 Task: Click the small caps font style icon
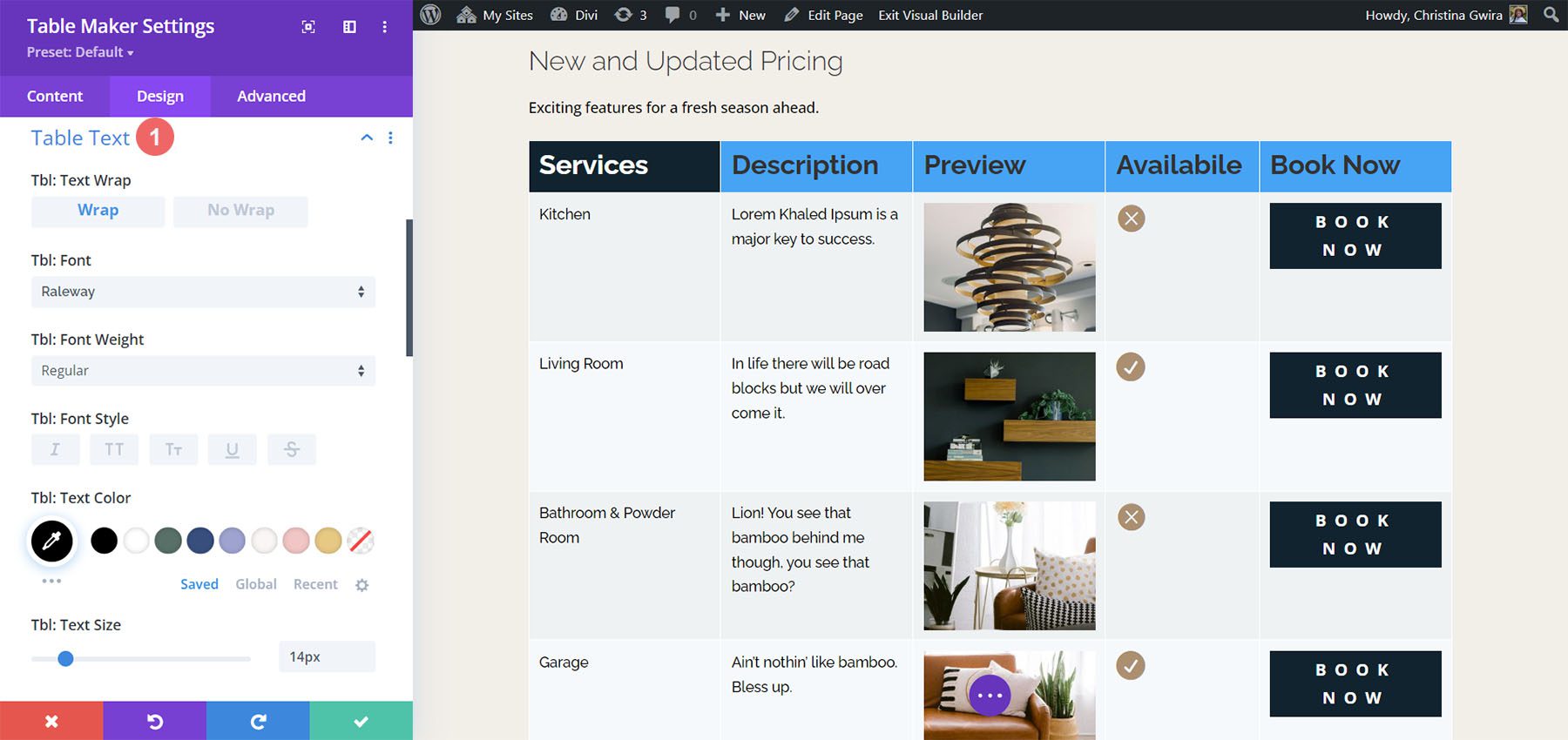(x=173, y=449)
